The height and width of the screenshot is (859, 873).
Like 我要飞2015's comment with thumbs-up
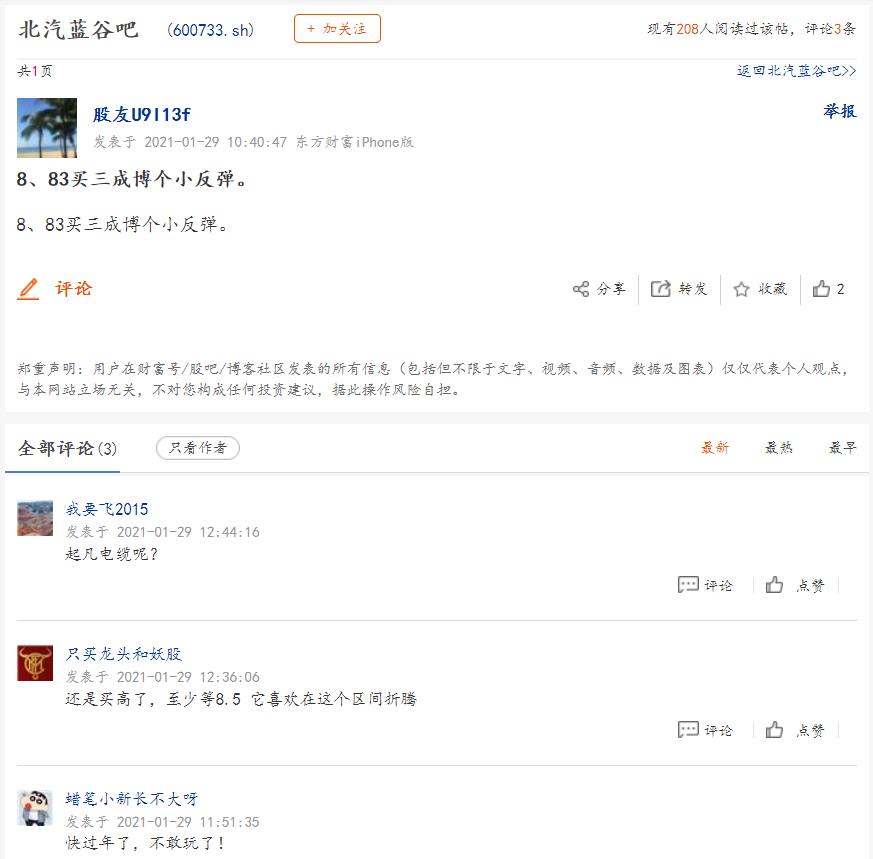pos(774,585)
